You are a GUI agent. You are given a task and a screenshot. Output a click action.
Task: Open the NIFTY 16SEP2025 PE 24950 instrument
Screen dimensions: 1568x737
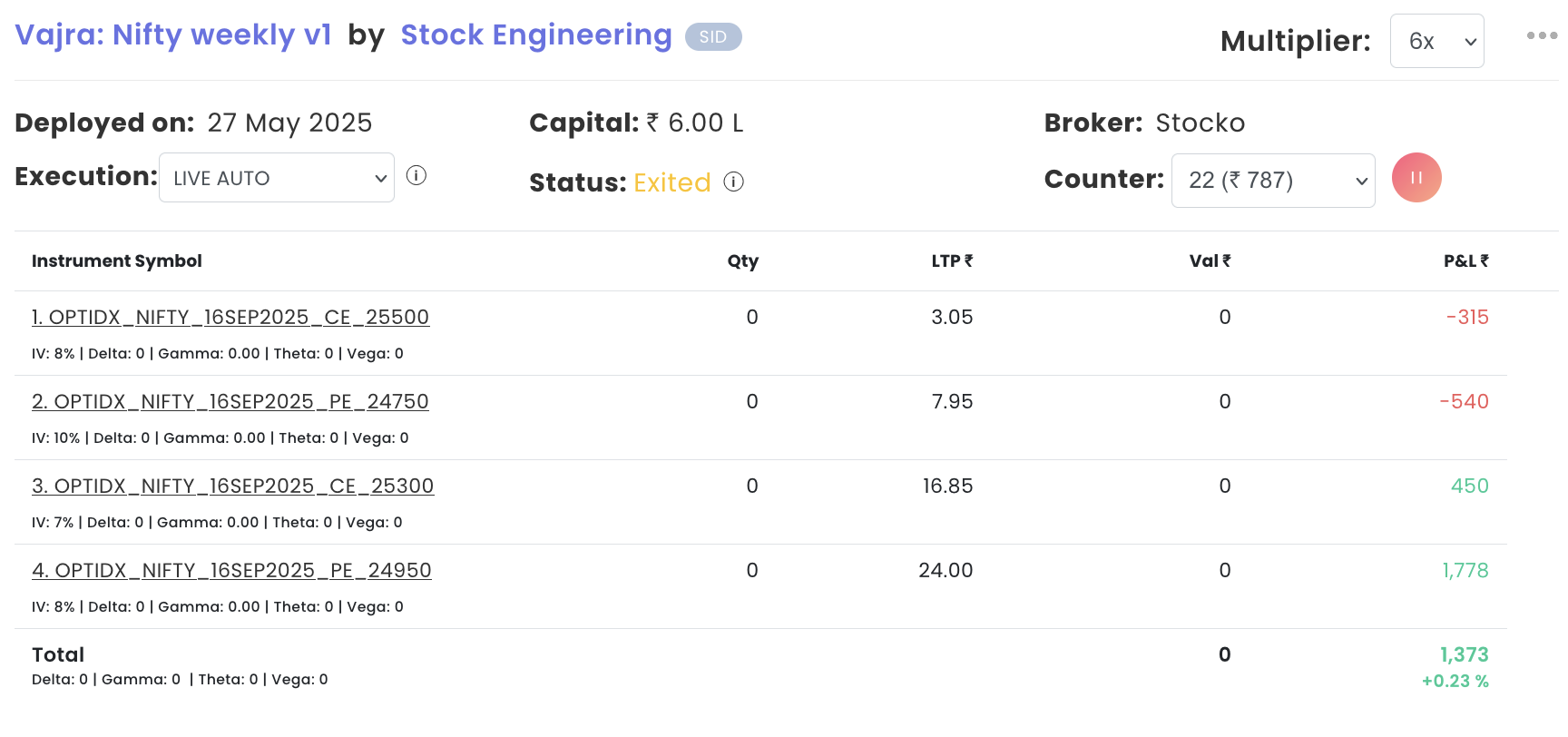[231, 571]
